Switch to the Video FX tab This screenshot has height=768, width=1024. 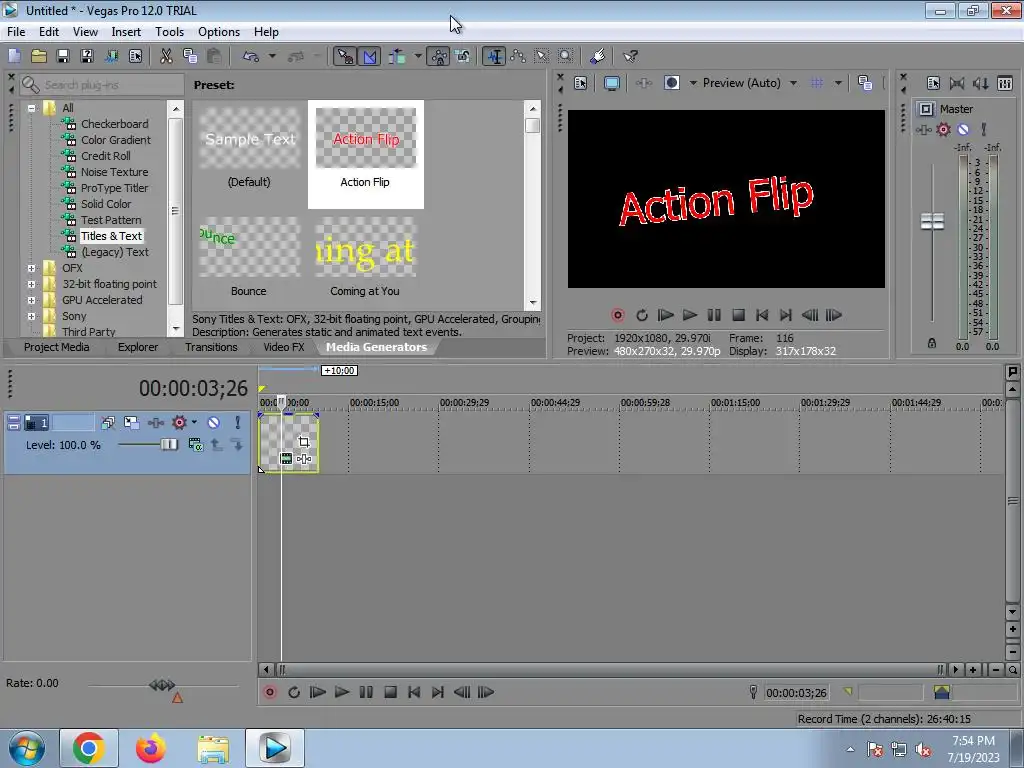[x=283, y=347]
